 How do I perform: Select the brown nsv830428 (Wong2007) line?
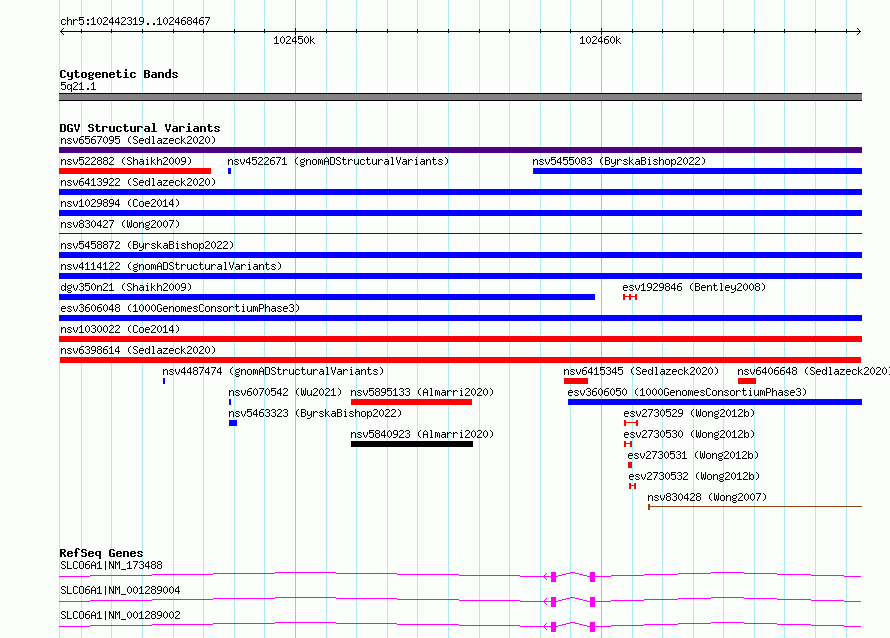755,506
